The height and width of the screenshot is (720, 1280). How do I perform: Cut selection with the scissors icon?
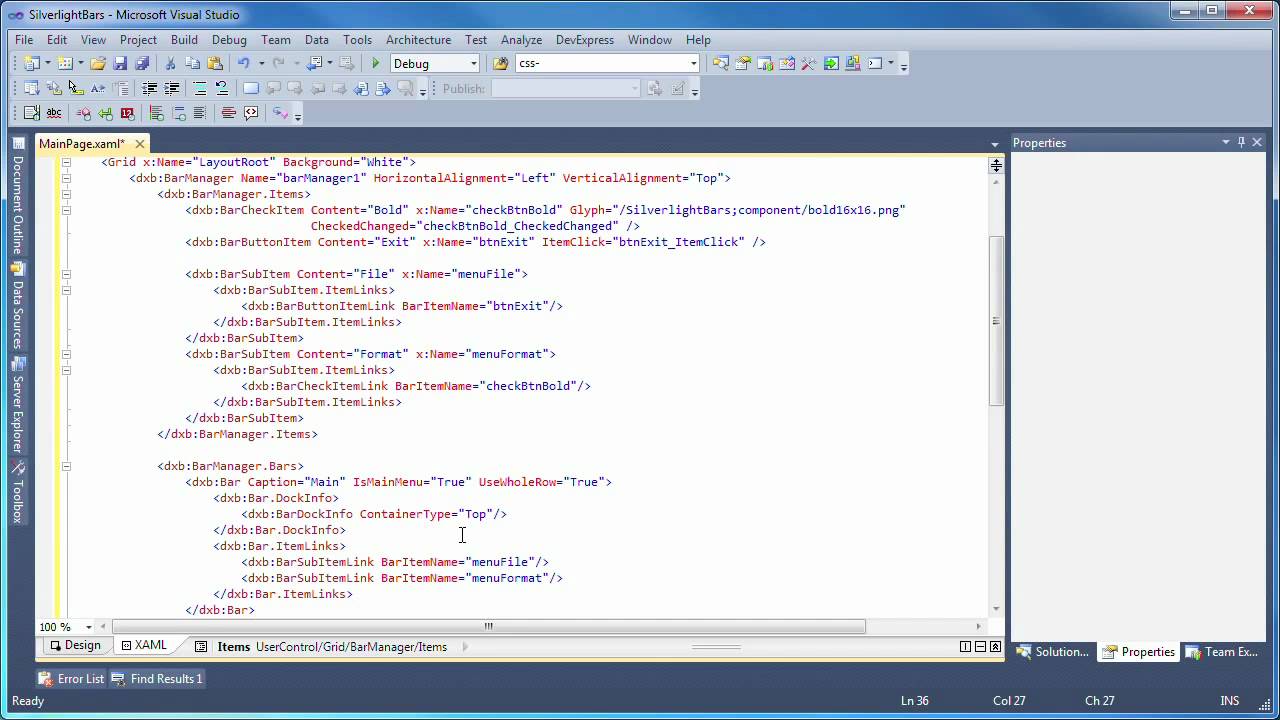pos(170,63)
